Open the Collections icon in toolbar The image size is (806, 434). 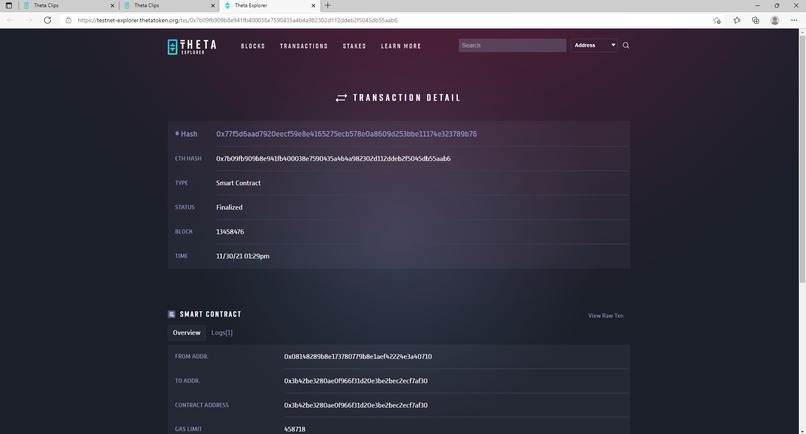[x=755, y=20]
